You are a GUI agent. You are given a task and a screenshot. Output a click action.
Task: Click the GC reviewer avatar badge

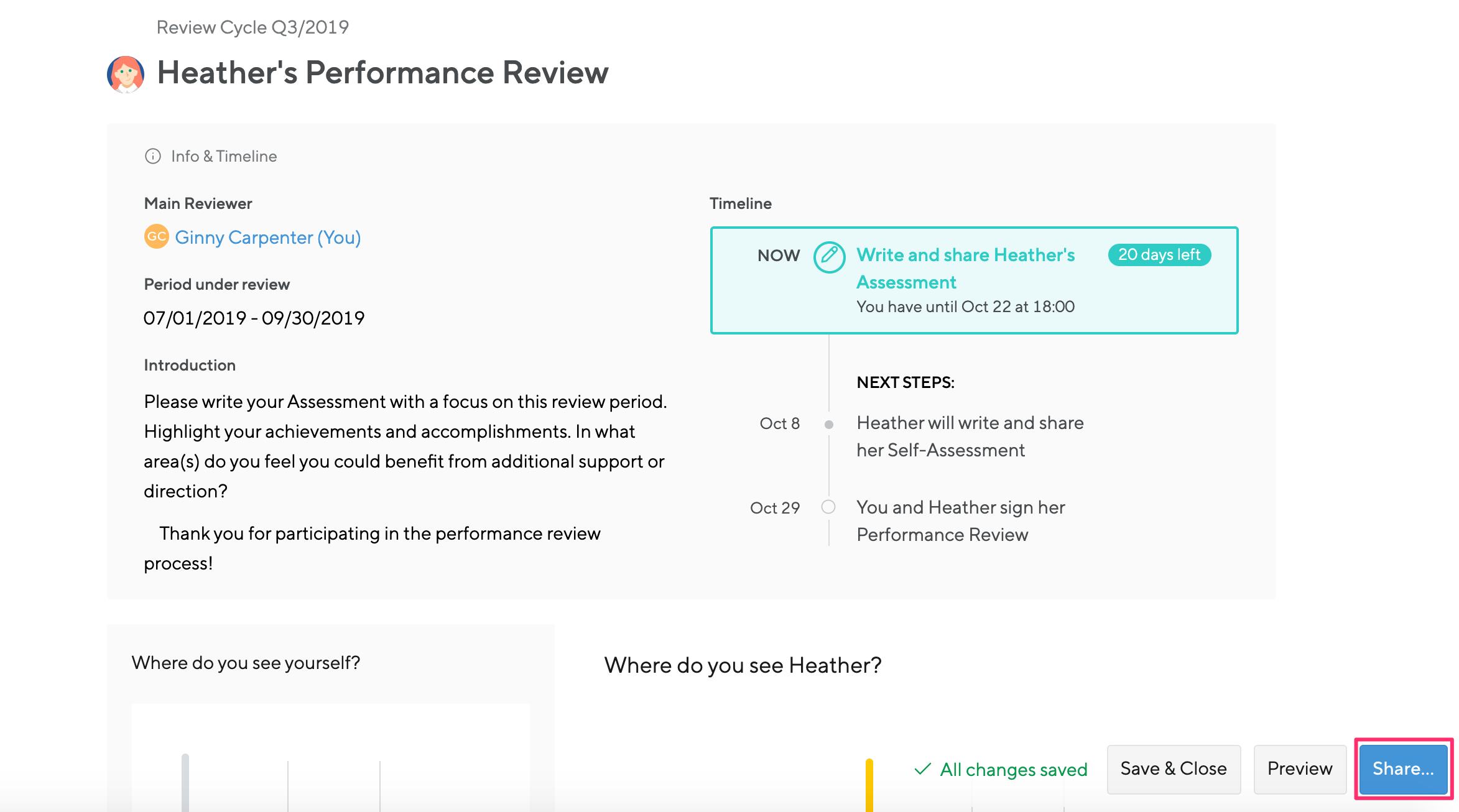click(x=157, y=236)
